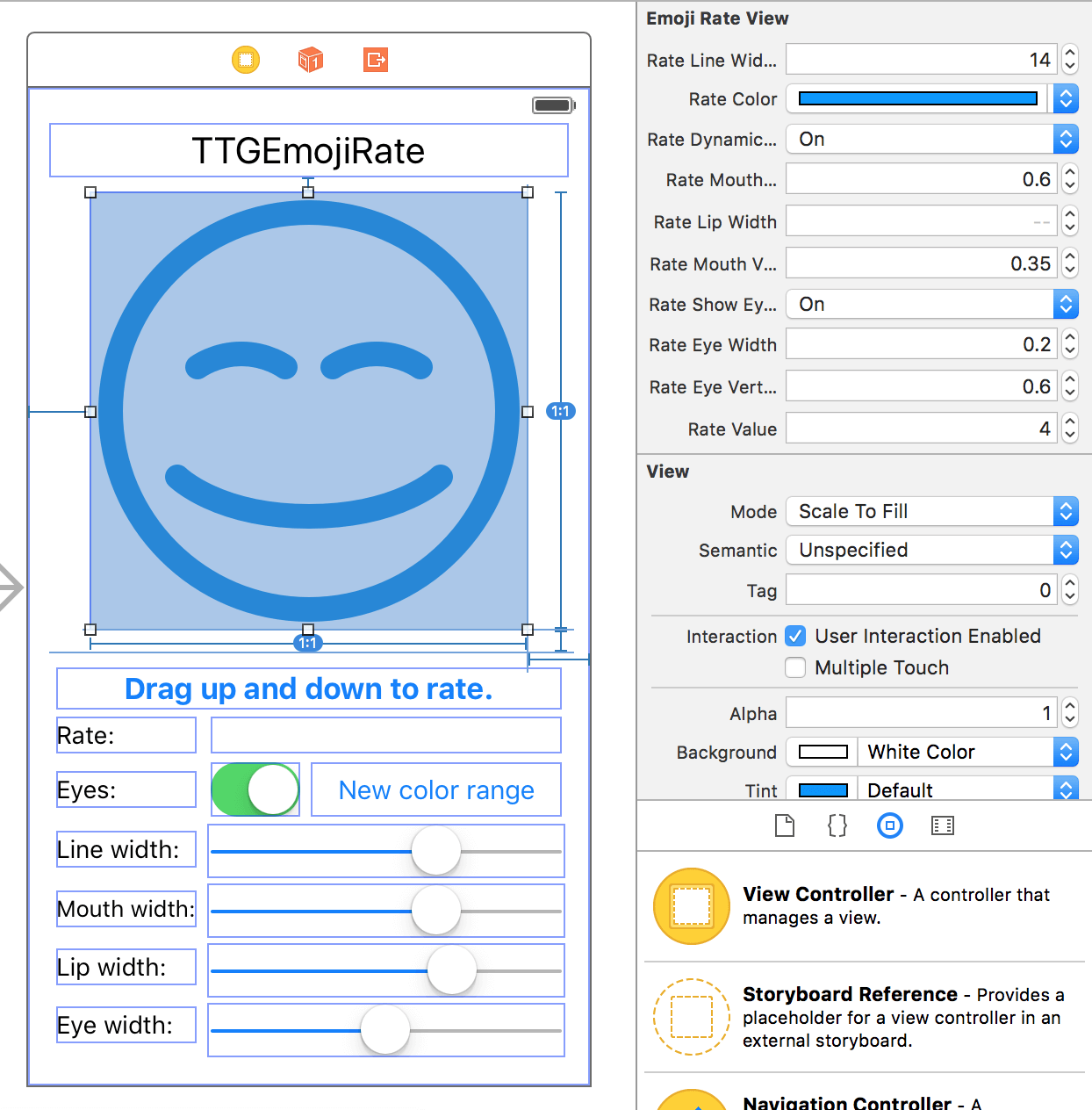
Task: Toggle the green Eyes switch
Action: pos(255,789)
